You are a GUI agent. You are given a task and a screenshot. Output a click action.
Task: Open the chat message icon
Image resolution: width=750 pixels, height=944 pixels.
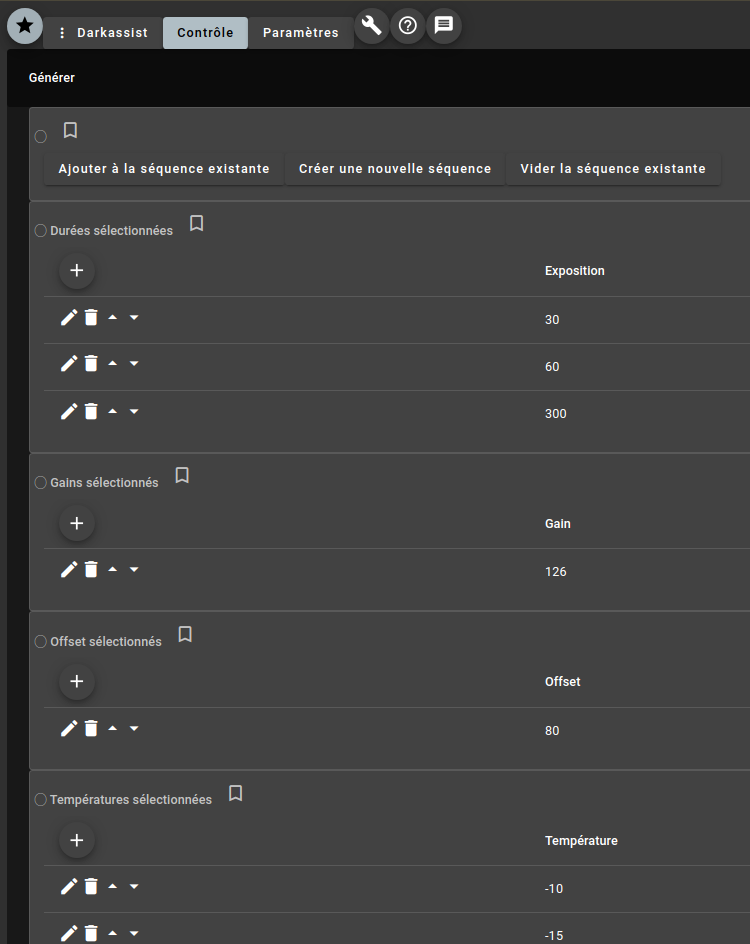point(444,25)
